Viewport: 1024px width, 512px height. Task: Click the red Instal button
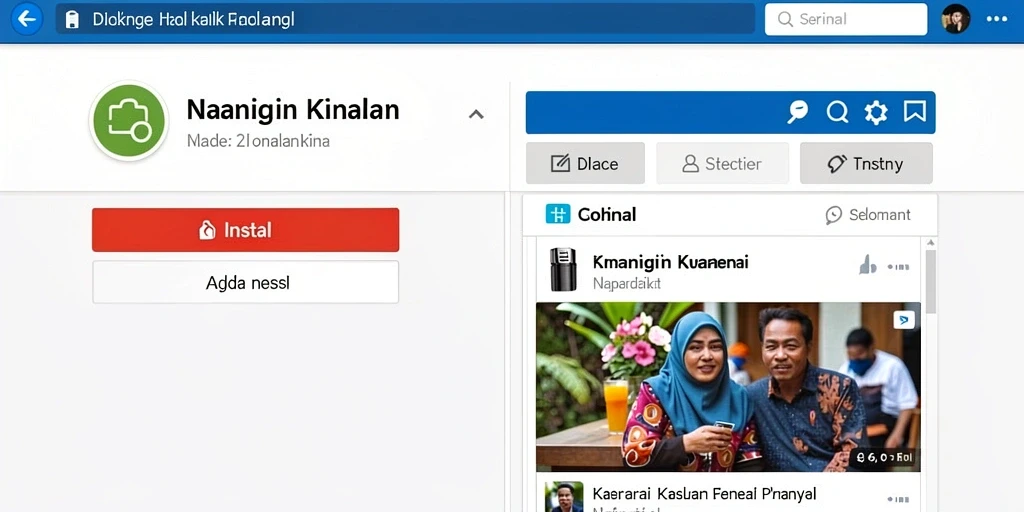pos(246,230)
